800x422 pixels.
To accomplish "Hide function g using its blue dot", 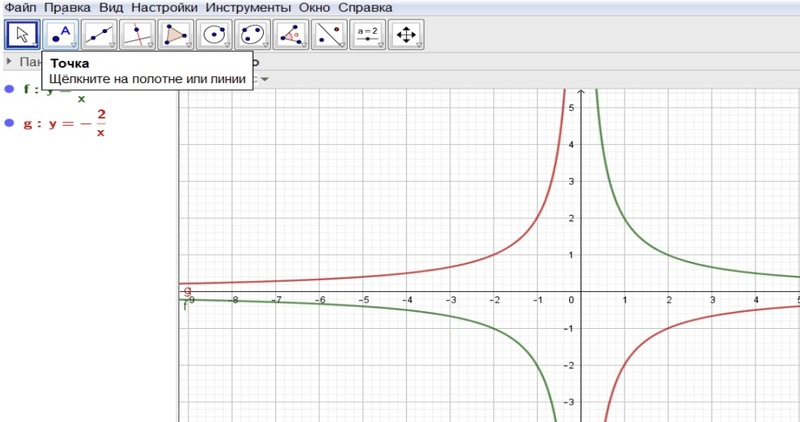I will coord(9,123).
